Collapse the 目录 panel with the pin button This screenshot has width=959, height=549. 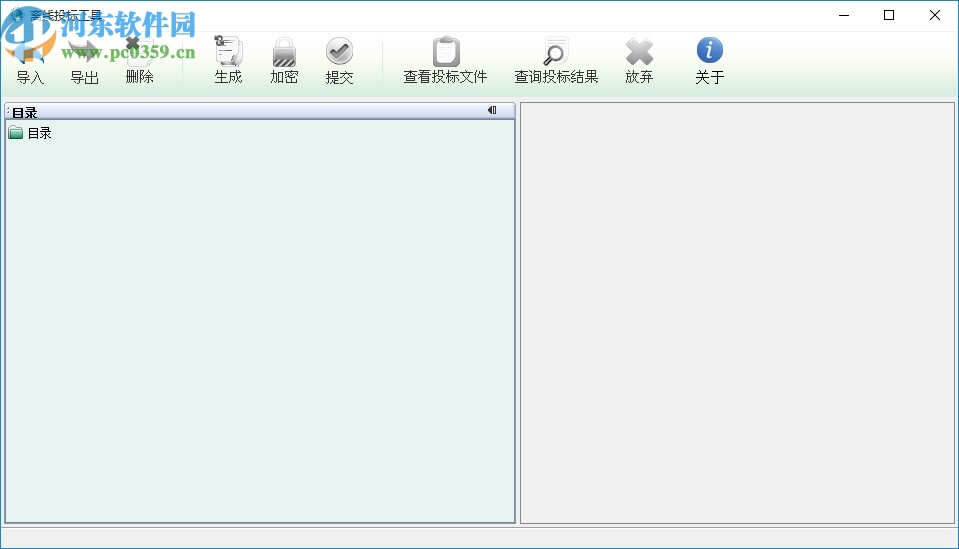point(492,110)
